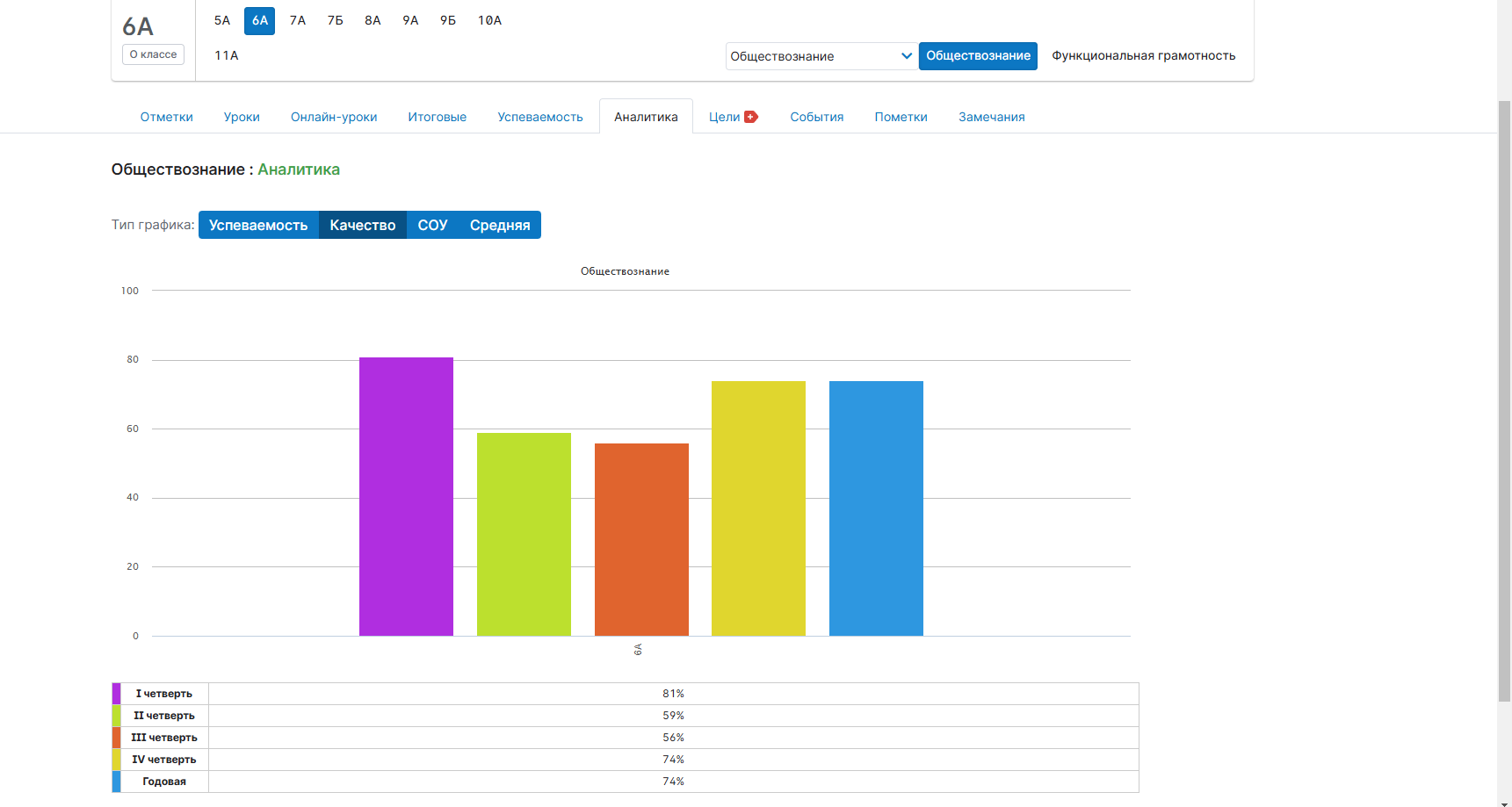1512x807 pixels.
Task: Select class 9Б
Action: (x=448, y=20)
